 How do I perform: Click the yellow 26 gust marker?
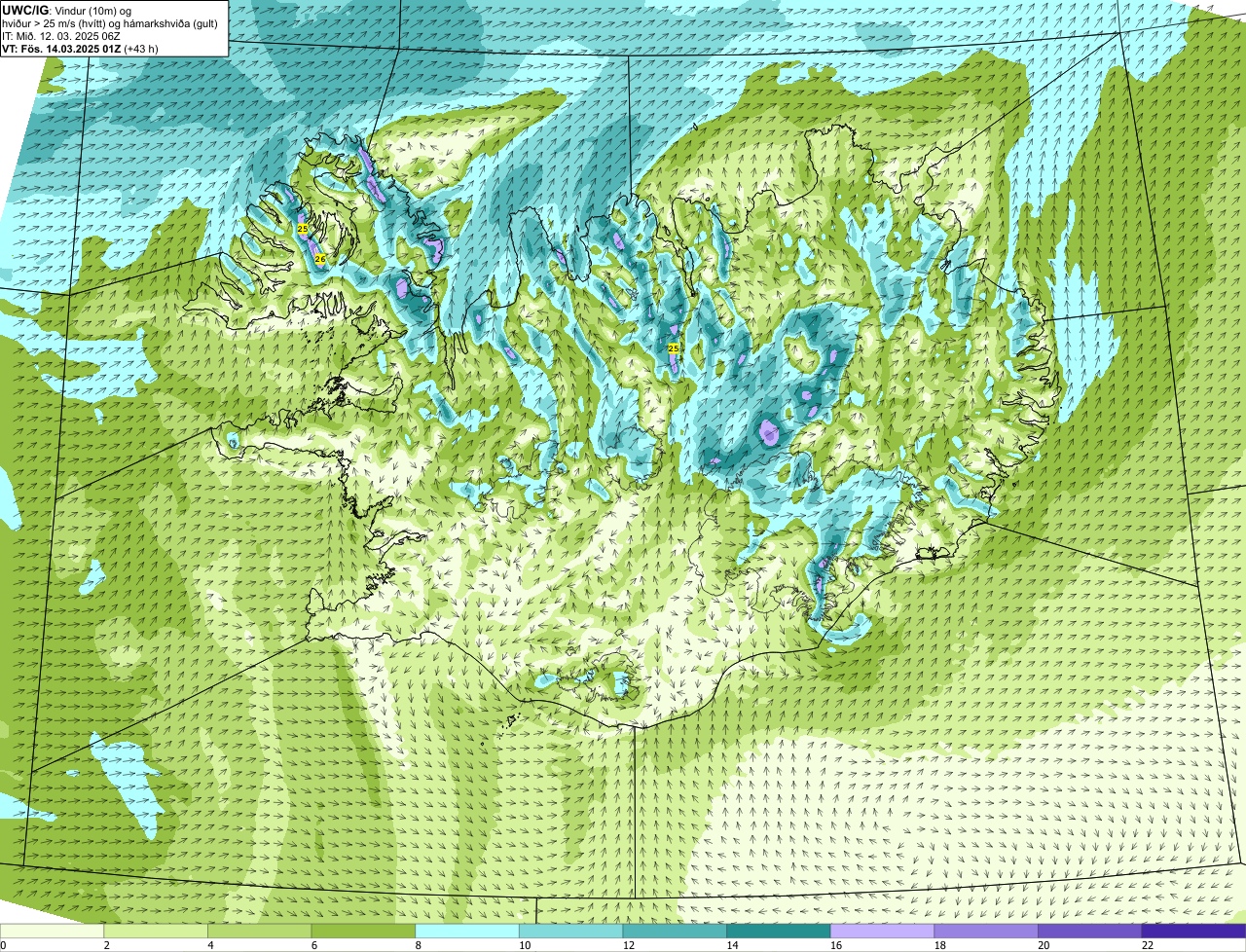click(319, 259)
